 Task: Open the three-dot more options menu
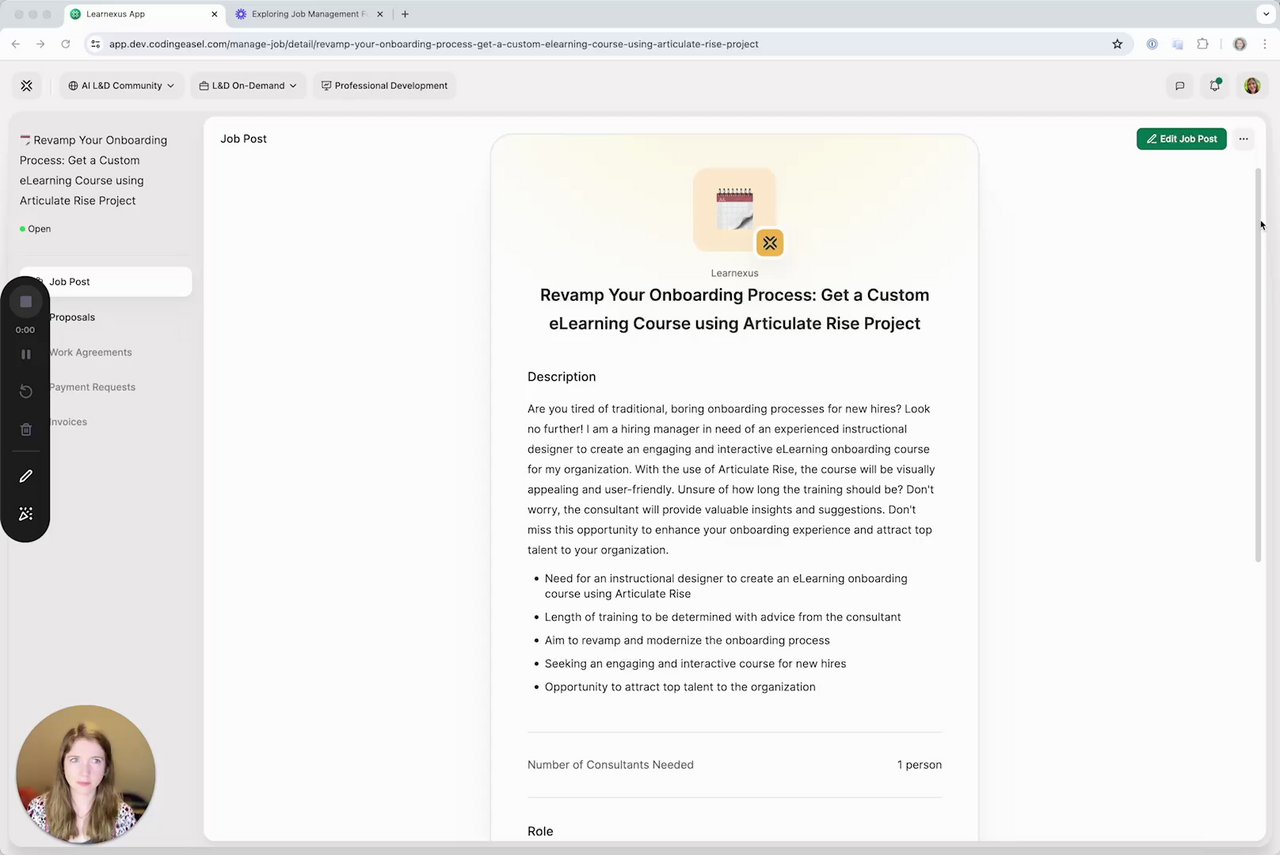click(1243, 139)
